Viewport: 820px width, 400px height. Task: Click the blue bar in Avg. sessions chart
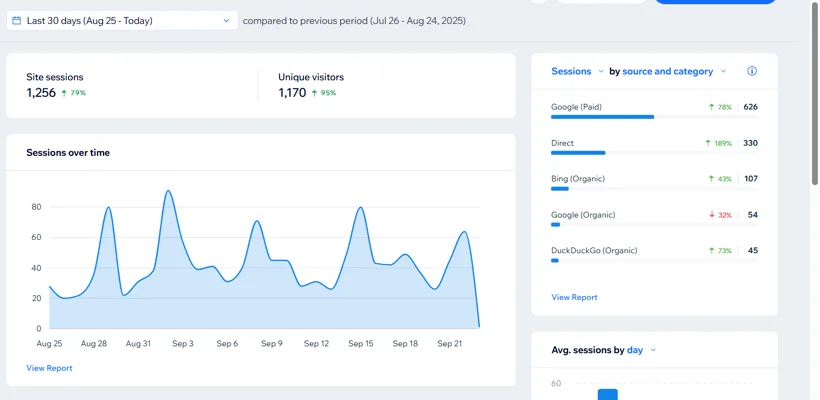coord(608,394)
